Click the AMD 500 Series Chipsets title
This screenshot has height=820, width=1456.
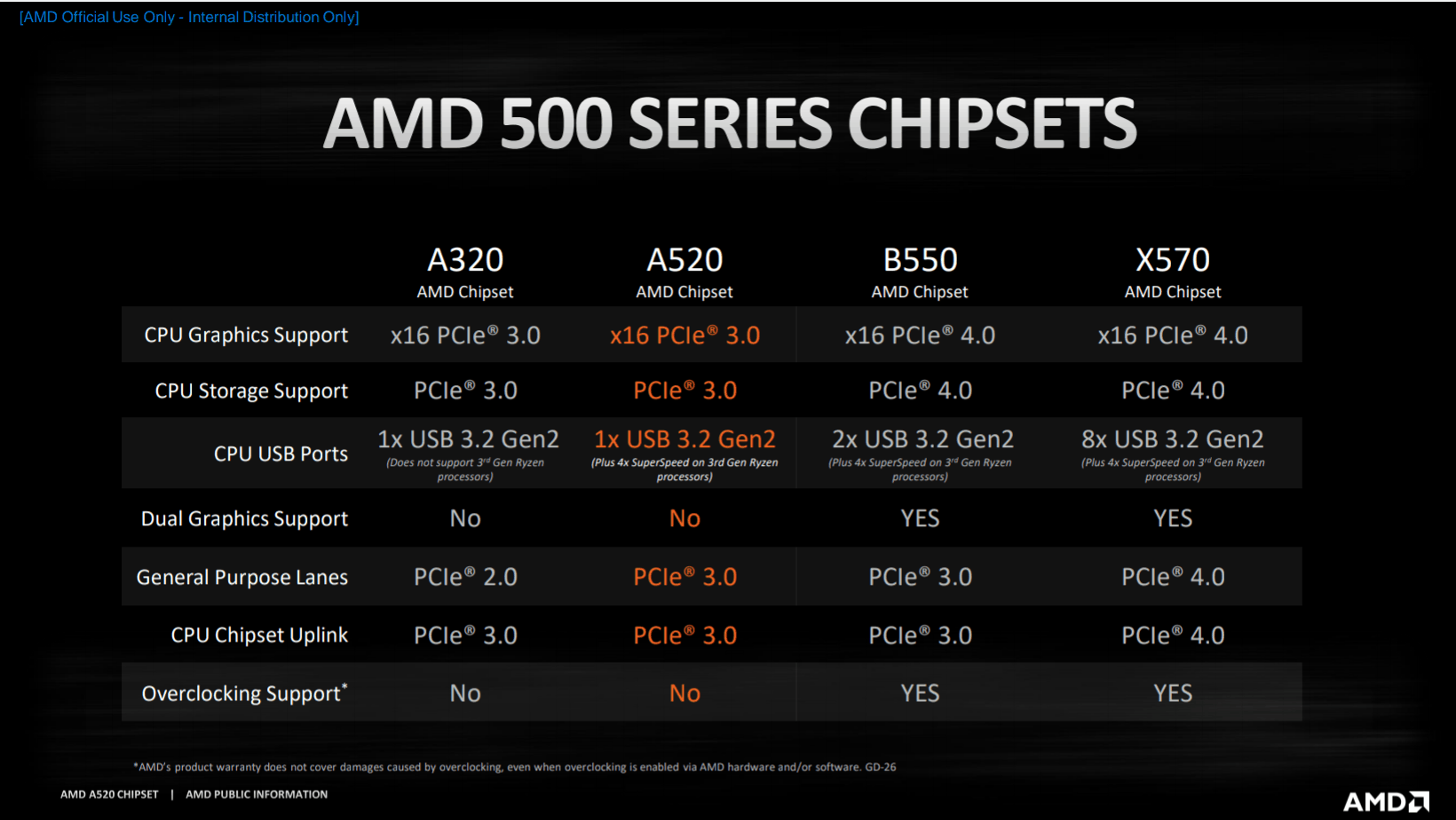click(730, 123)
